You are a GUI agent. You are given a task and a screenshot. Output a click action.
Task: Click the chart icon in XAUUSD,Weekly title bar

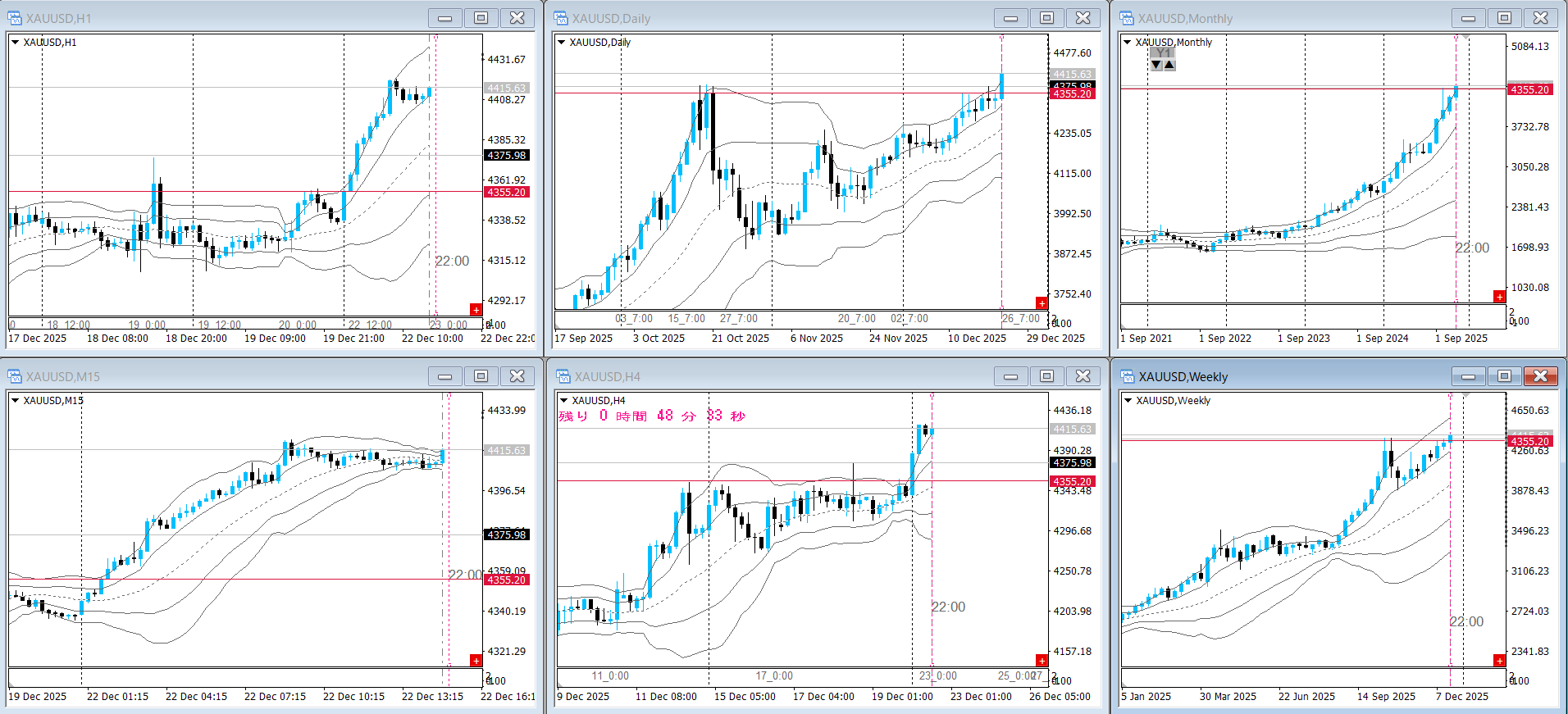(x=1128, y=376)
